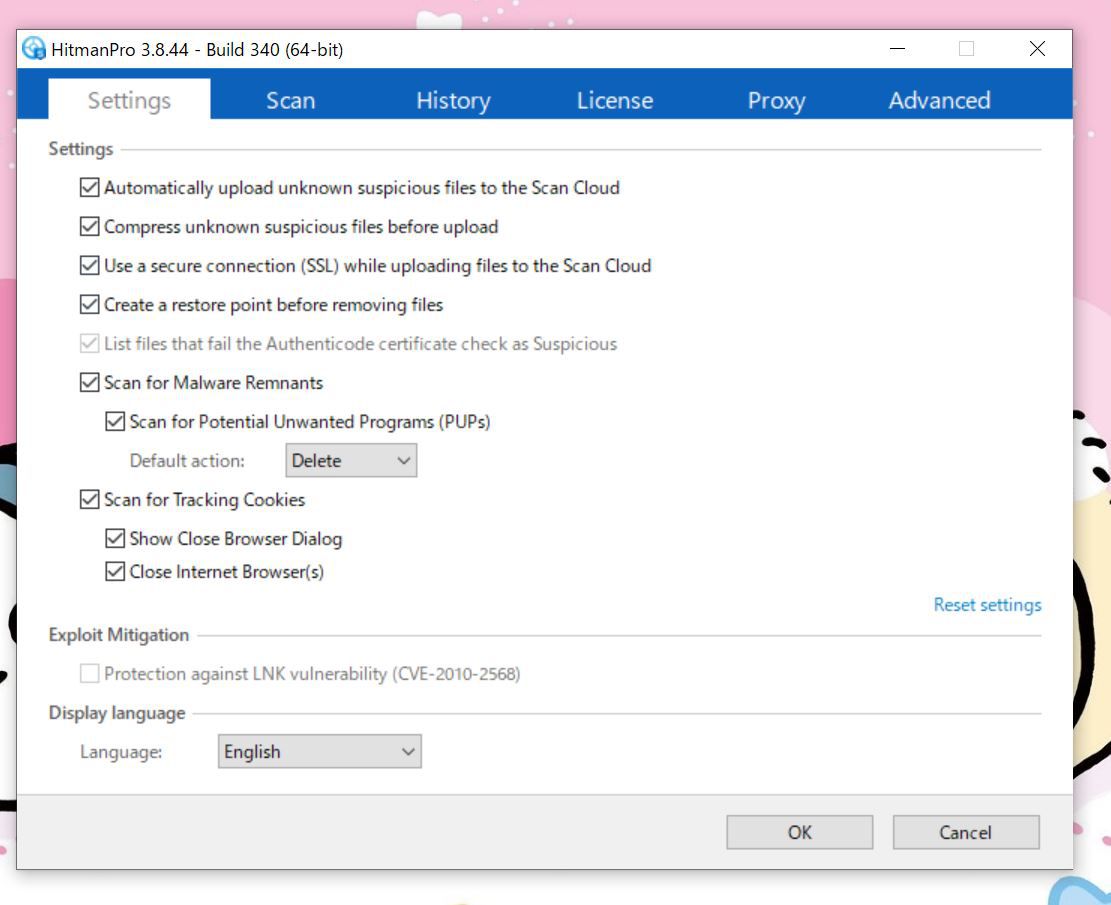Toggle Compress unknown suspicious files before upload
This screenshot has height=905, width=1111.
[x=89, y=227]
